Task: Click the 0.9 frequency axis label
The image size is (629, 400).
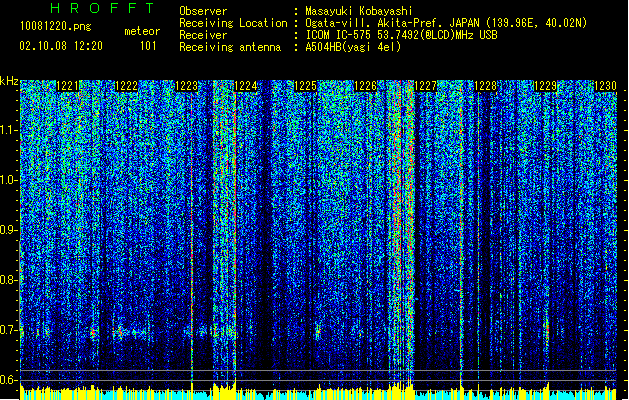Action: pyautogui.click(x=9, y=230)
